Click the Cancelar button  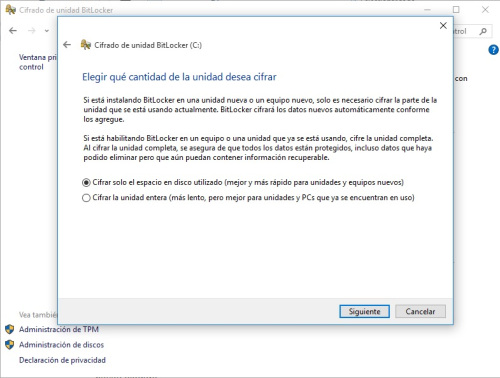pyautogui.click(x=420, y=311)
